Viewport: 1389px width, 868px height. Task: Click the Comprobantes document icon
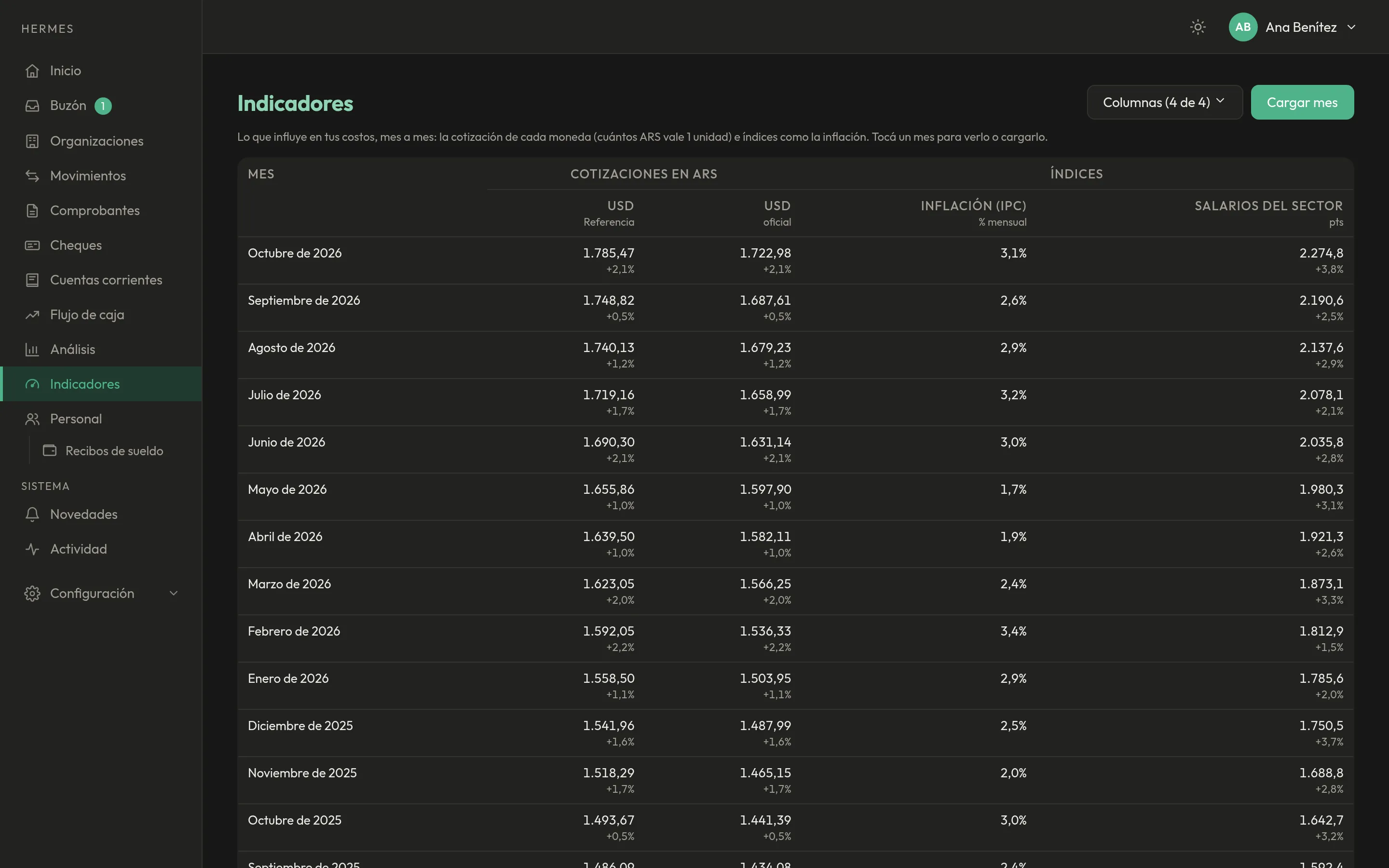(32, 211)
